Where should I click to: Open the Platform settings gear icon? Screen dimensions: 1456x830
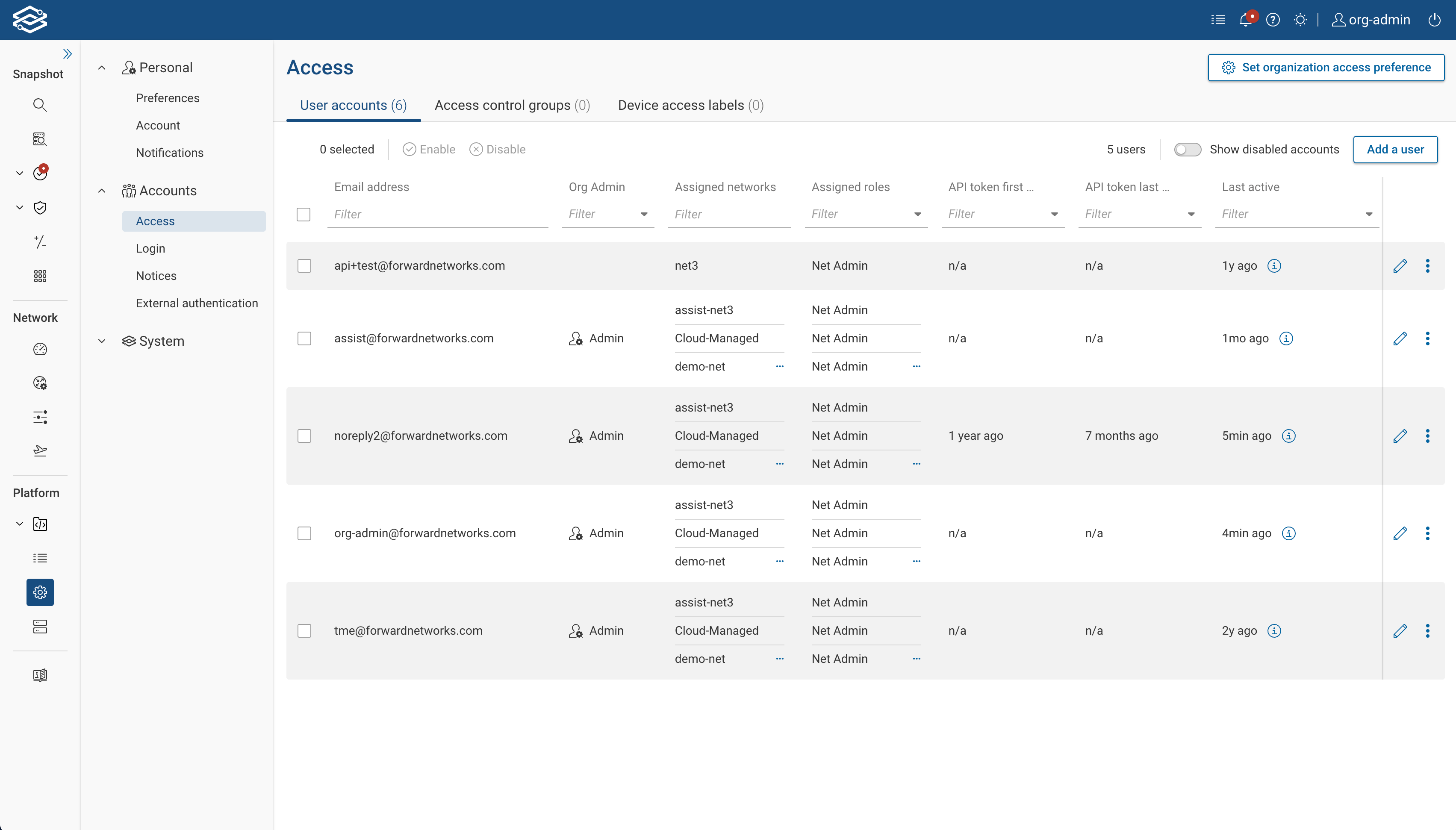(x=40, y=592)
